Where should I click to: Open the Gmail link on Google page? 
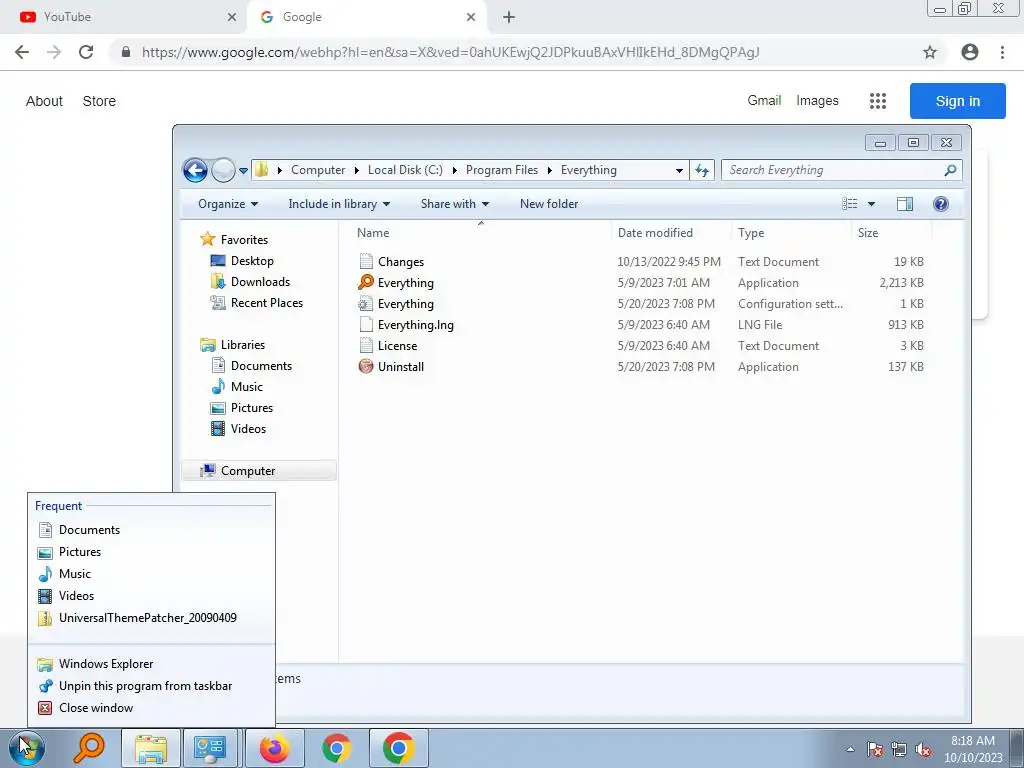point(764,101)
